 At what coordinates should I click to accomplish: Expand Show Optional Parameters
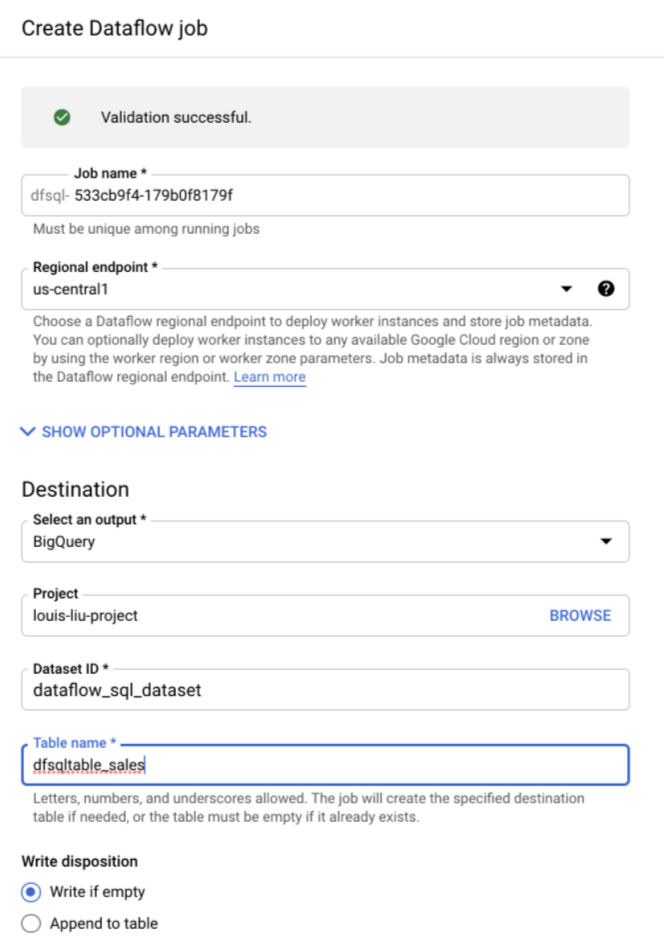143,432
